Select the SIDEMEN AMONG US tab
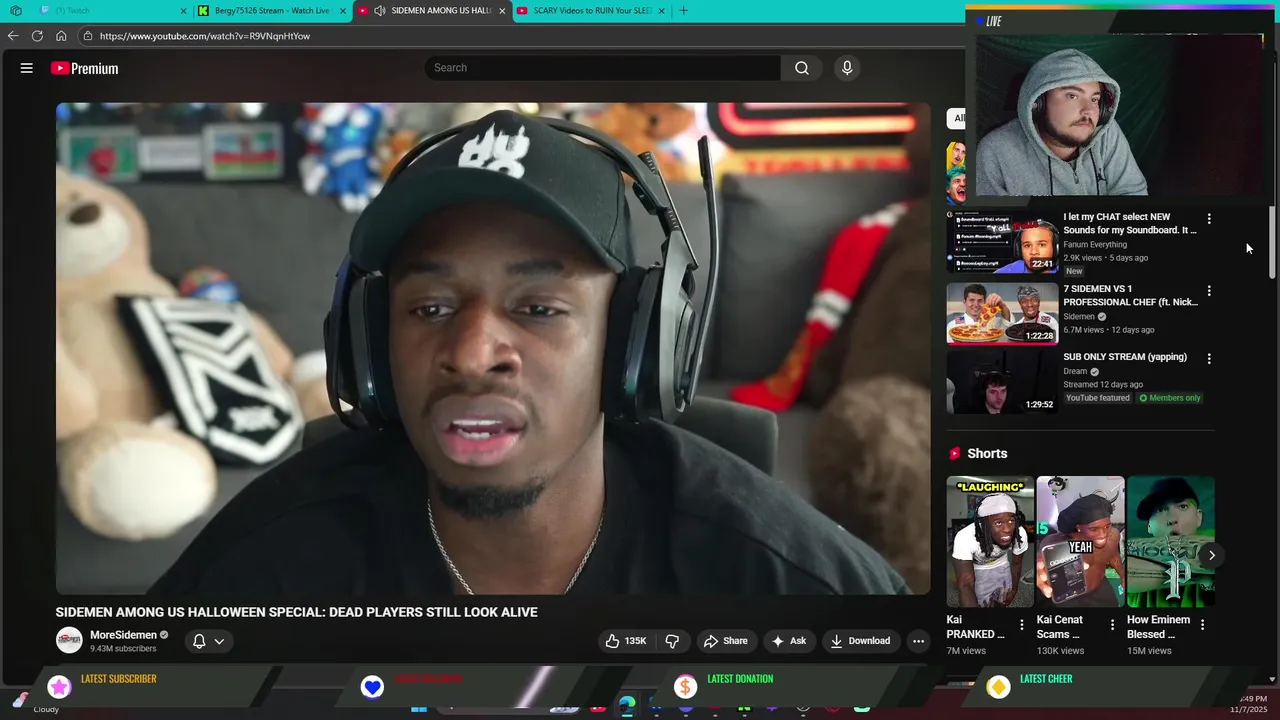The height and width of the screenshot is (720, 1280). (x=432, y=11)
